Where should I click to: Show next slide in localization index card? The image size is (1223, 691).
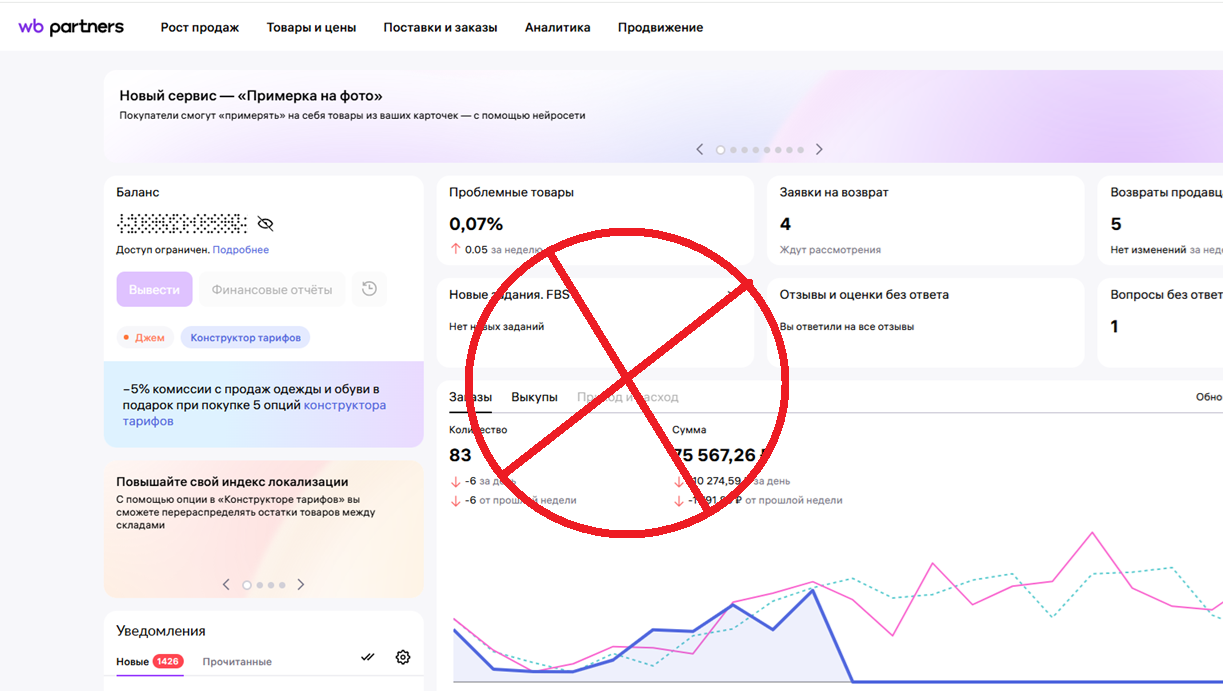point(301,584)
